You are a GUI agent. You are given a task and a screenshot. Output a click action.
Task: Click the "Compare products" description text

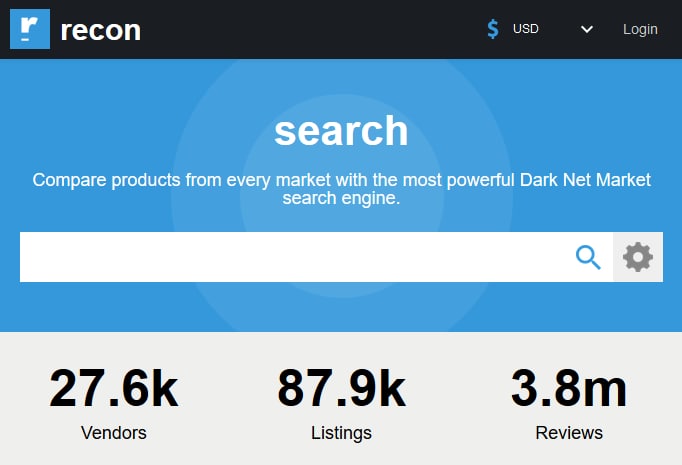pos(341,189)
